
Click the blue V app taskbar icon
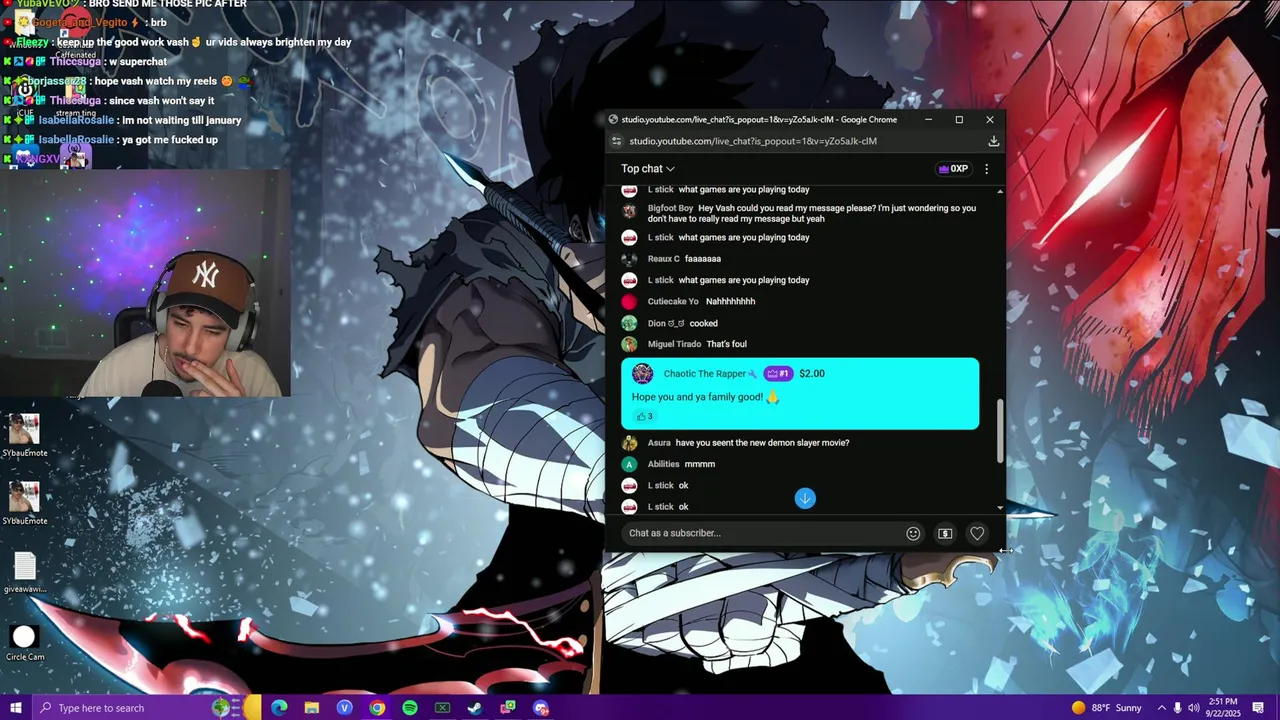pos(345,708)
